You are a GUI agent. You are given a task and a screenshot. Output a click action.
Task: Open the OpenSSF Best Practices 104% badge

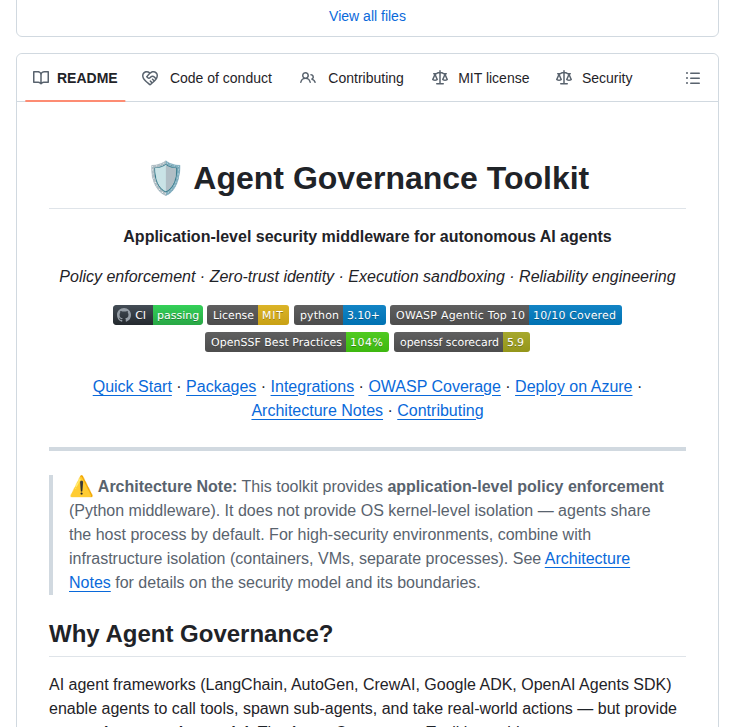click(x=297, y=342)
